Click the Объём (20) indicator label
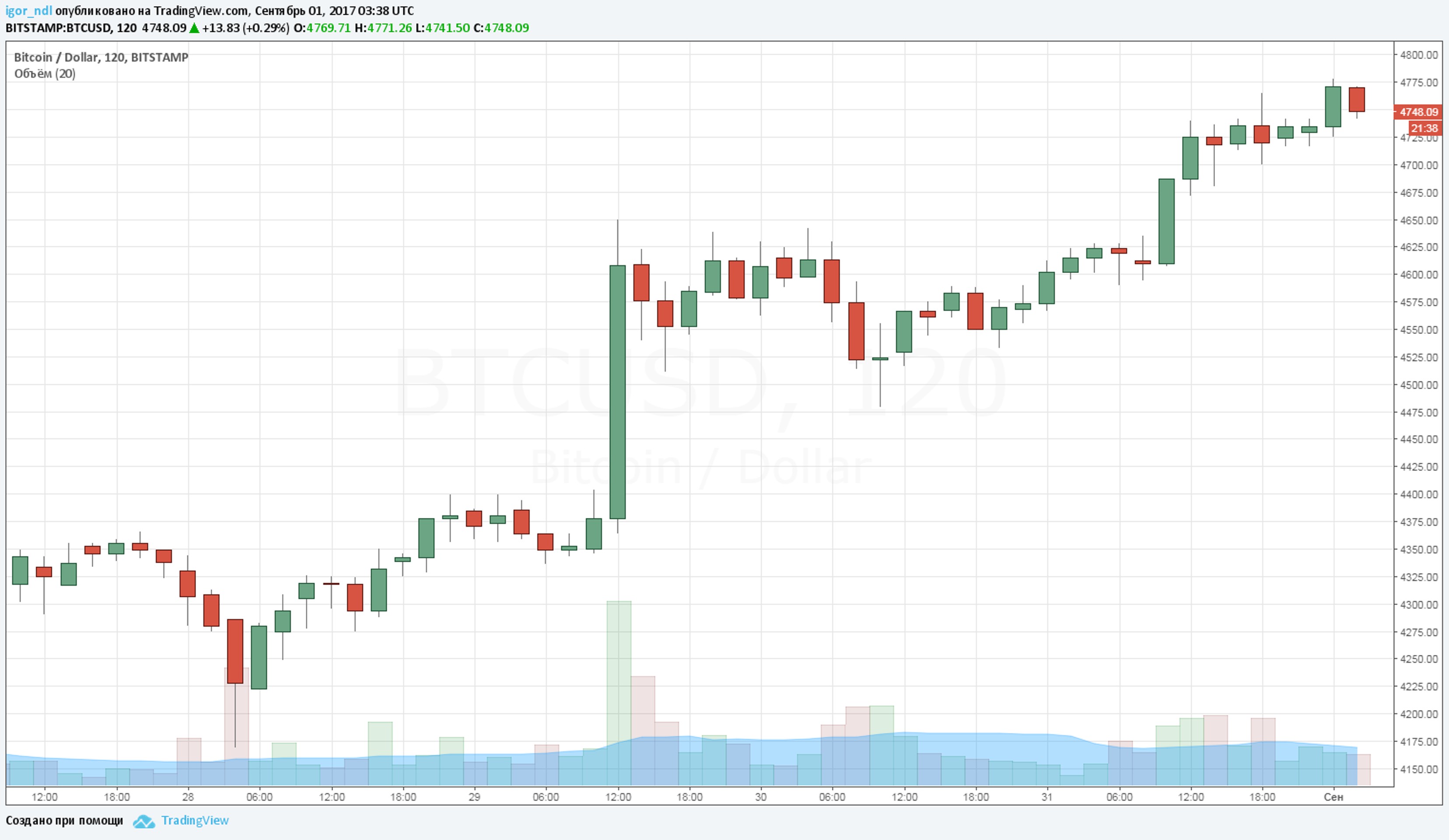The image size is (1449, 840). point(45,73)
